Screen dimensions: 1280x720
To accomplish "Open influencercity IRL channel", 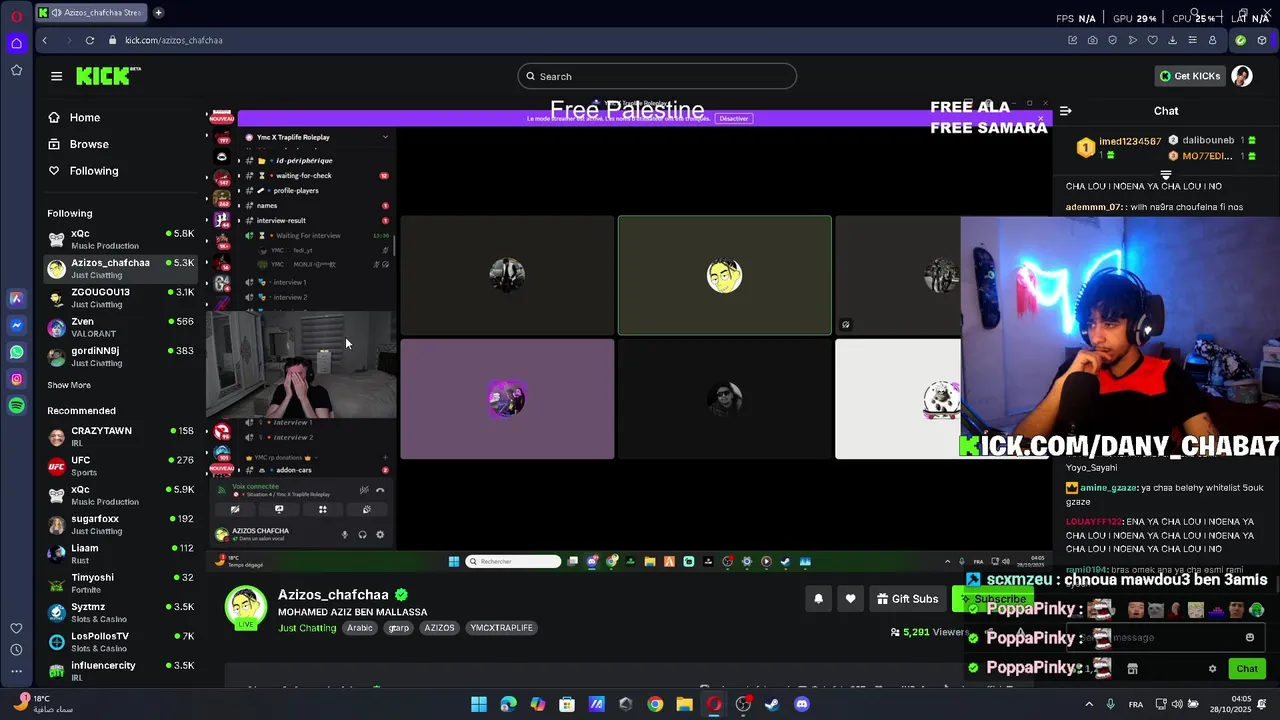I will click(120, 671).
